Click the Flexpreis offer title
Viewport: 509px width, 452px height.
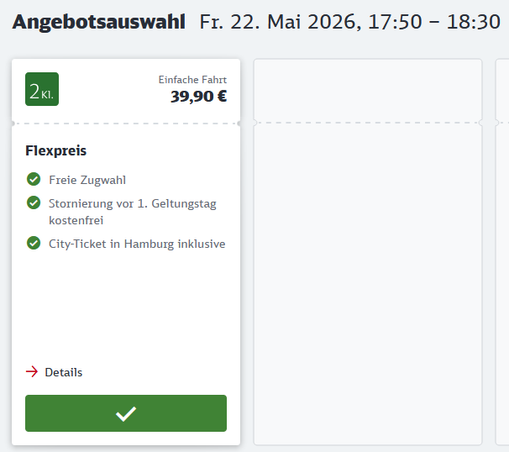[x=56, y=151]
